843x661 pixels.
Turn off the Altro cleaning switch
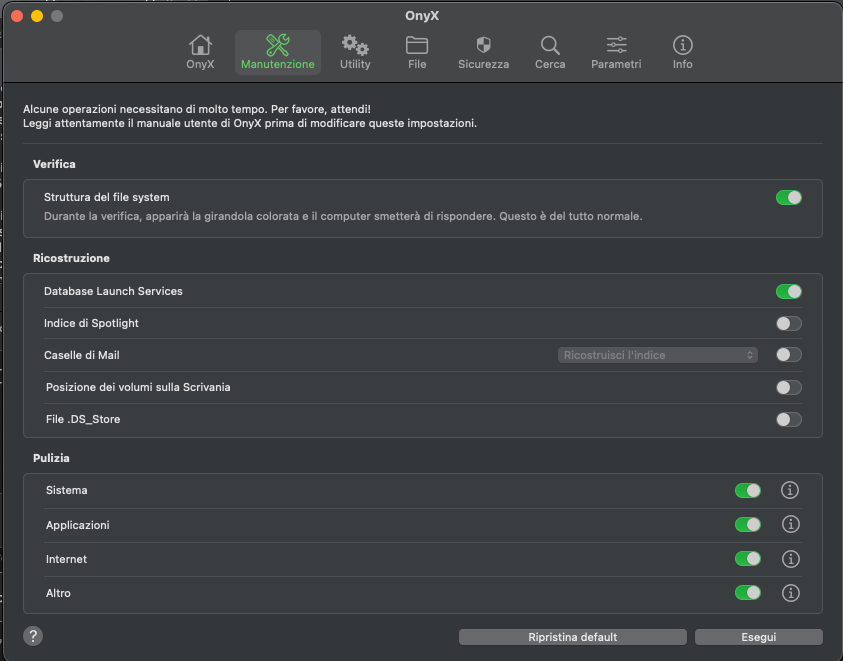click(747, 593)
